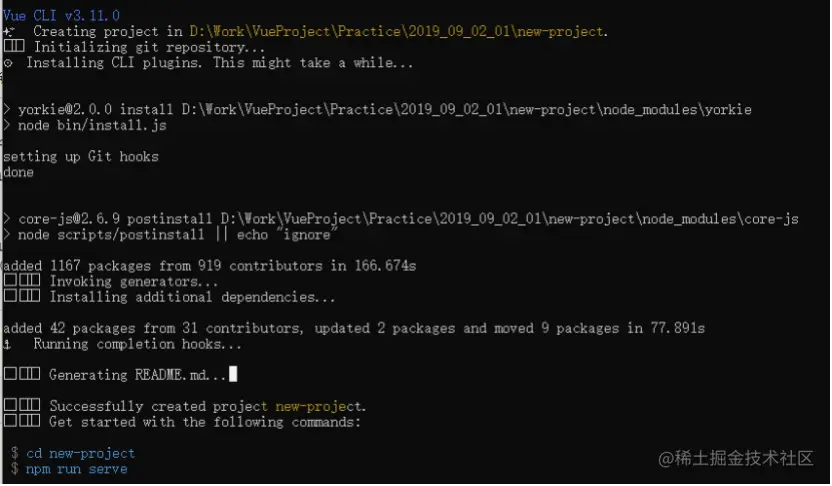The width and height of the screenshot is (832, 486).
Task: Click the anchor icon before Running completion hooks
Action: click(x=7, y=344)
